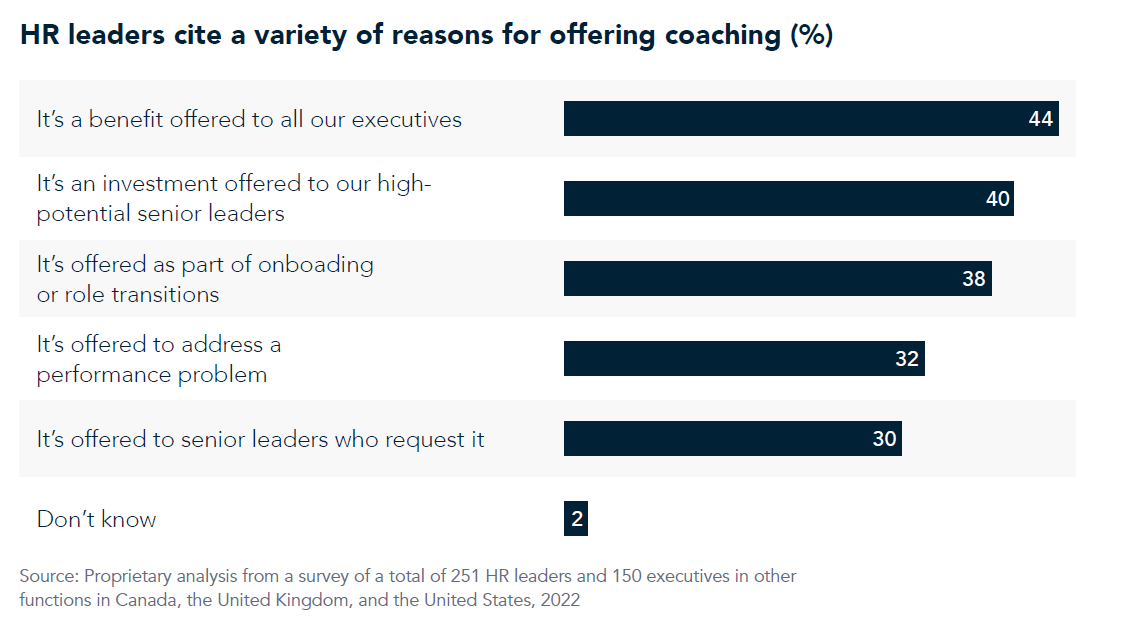Click the small 'Don't know' bar showing 2
The height and width of the screenshot is (625, 1125).
point(576,519)
